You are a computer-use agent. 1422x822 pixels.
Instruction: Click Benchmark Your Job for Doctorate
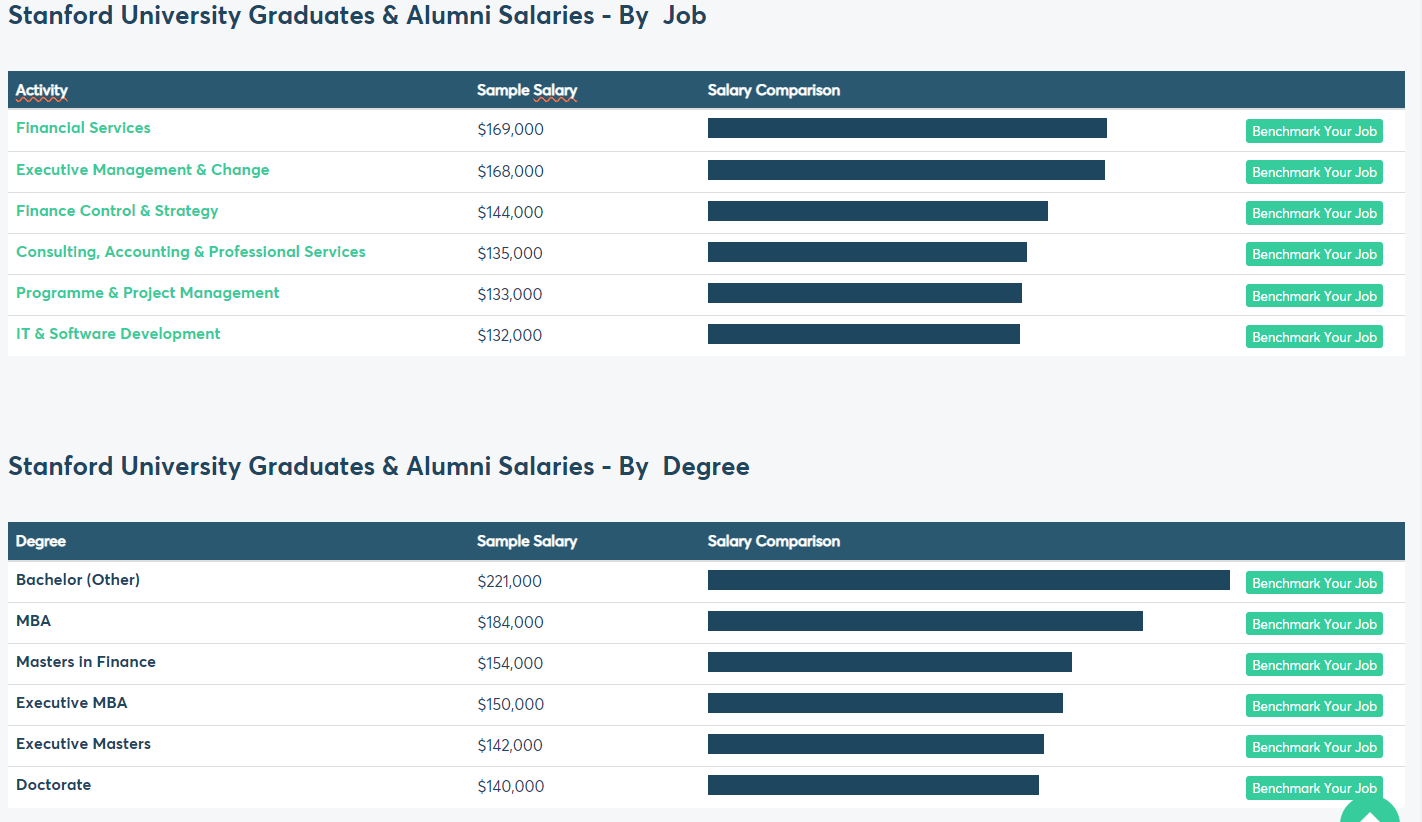click(x=1314, y=788)
